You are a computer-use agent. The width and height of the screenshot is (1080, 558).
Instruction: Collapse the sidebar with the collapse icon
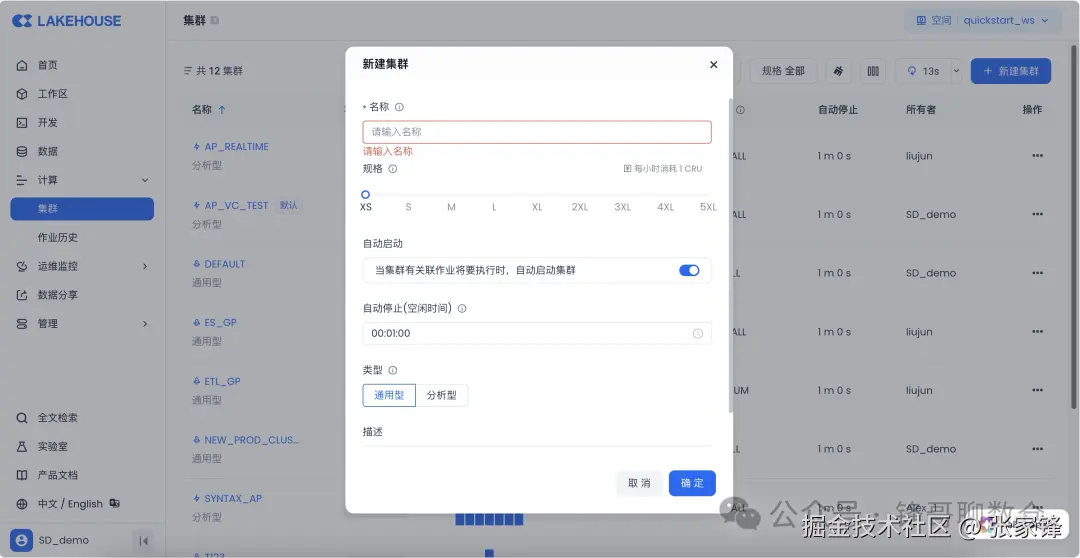point(143,541)
